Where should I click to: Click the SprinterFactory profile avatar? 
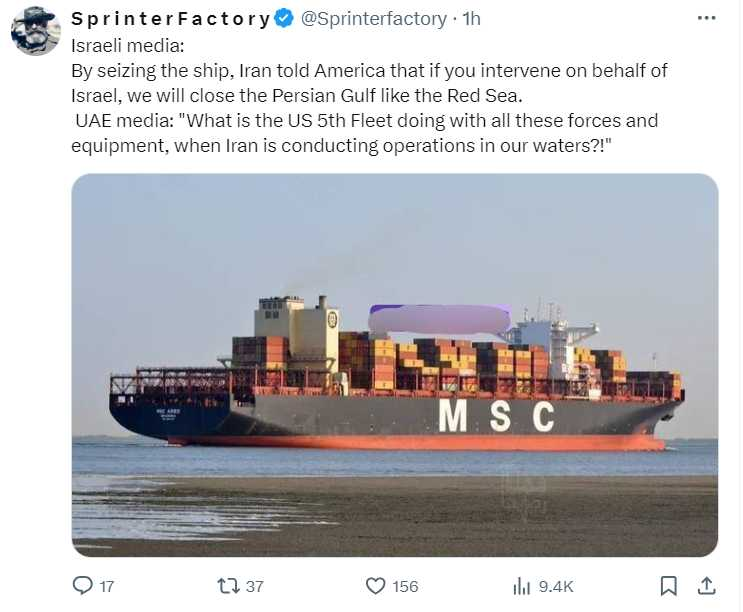pyautogui.click(x=35, y=31)
